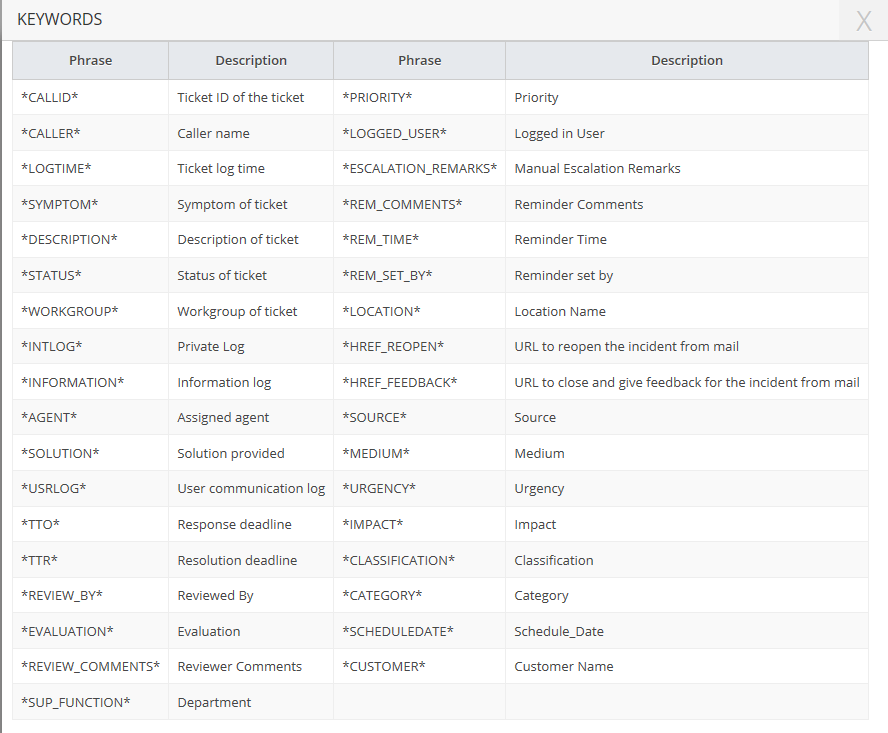Select the *CALLID* phrase cell
The image size is (888, 733).
pyautogui.click(x=50, y=97)
